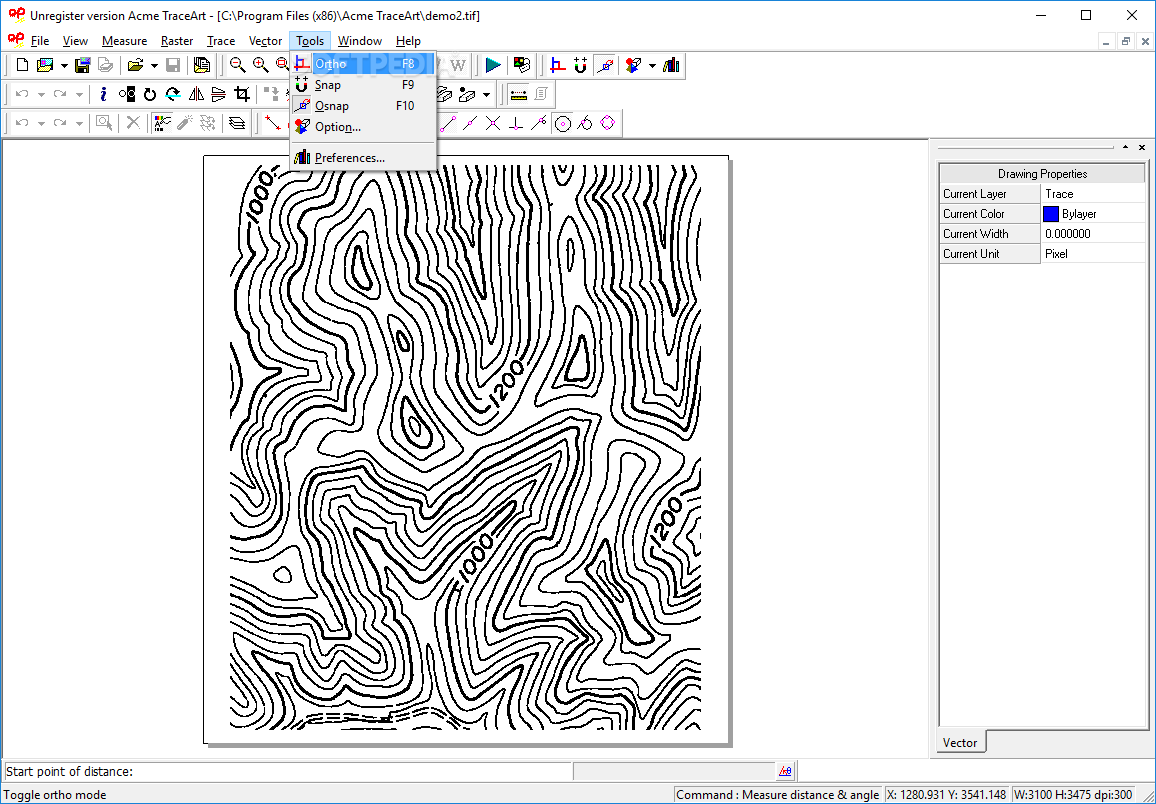
Task: Click the Zoom in magnifier icon
Action: (x=260, y=66)
